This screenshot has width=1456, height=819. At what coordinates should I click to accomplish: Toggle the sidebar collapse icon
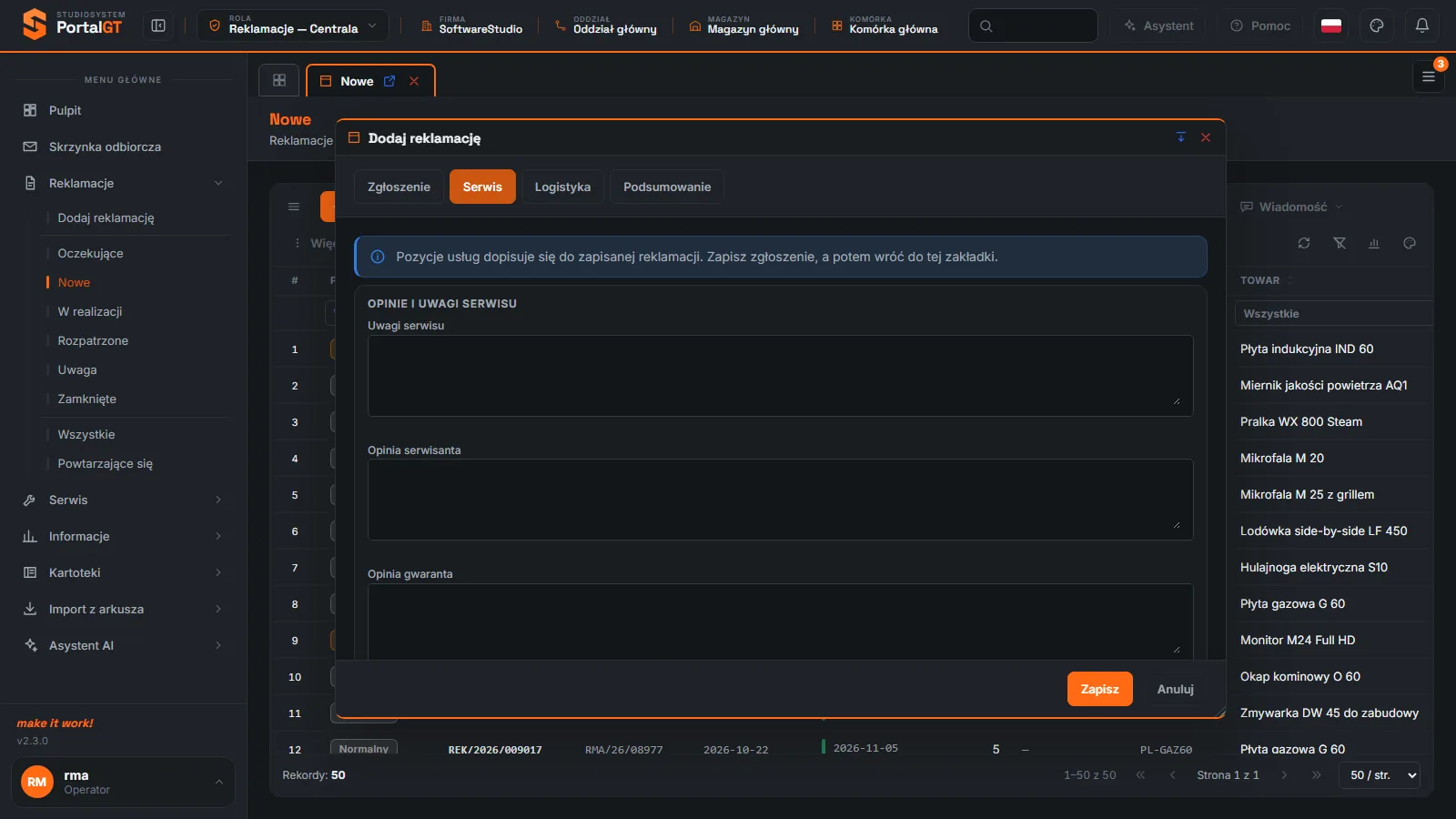158,25
